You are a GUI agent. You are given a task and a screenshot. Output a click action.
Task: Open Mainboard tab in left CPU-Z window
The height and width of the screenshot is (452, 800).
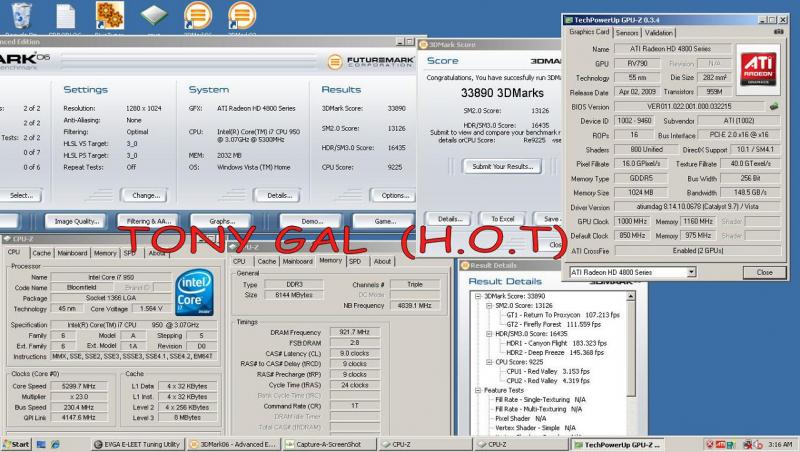[72, 253]
